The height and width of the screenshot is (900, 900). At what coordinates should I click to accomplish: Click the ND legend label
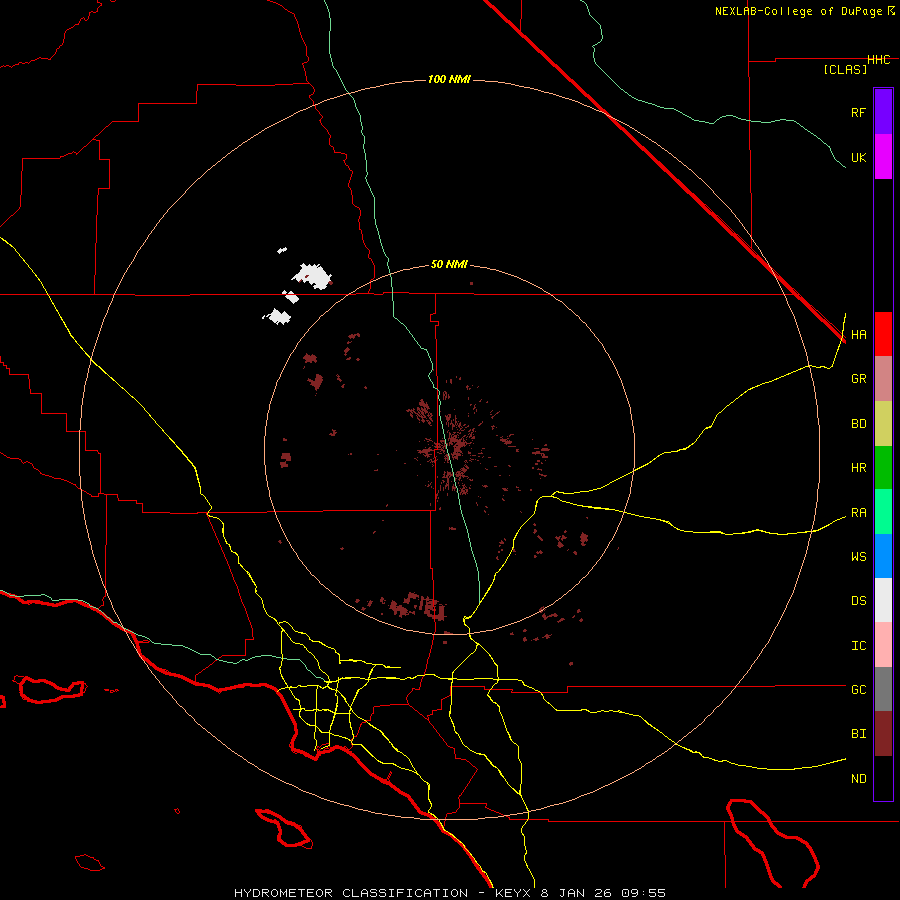coord(858,778)
